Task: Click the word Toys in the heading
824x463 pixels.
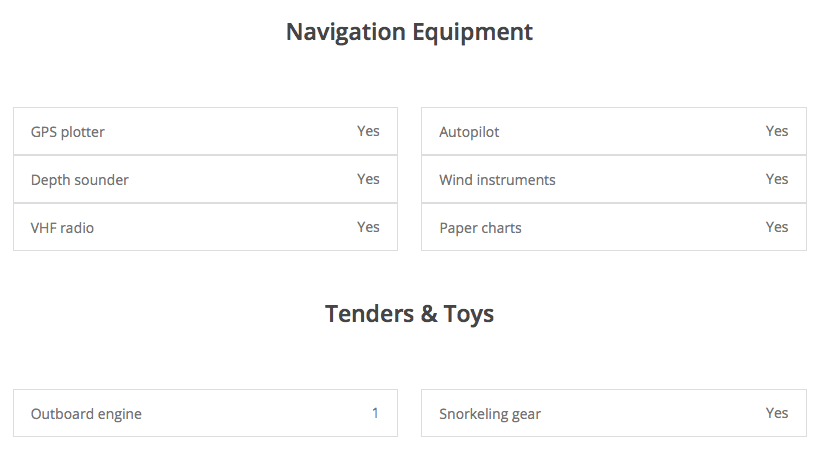Action: coord(470,314)
